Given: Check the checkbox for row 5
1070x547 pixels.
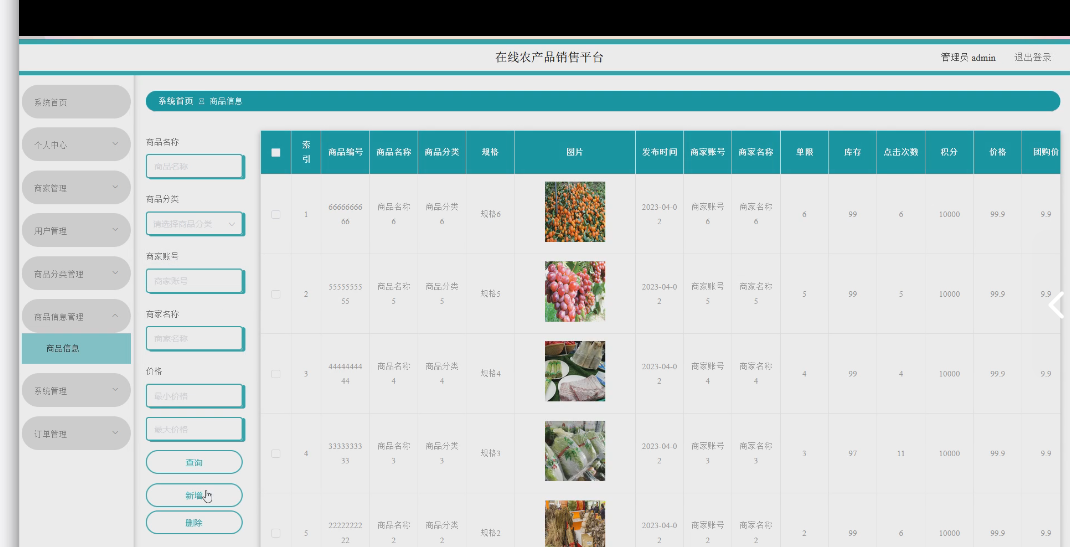Looking at the screenshot, I should [276, 533].
